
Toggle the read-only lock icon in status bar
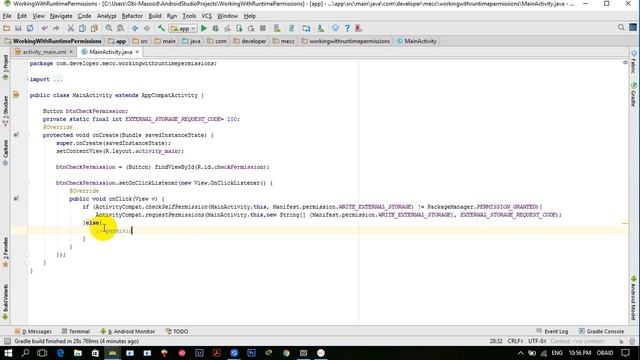pos(621,341)
